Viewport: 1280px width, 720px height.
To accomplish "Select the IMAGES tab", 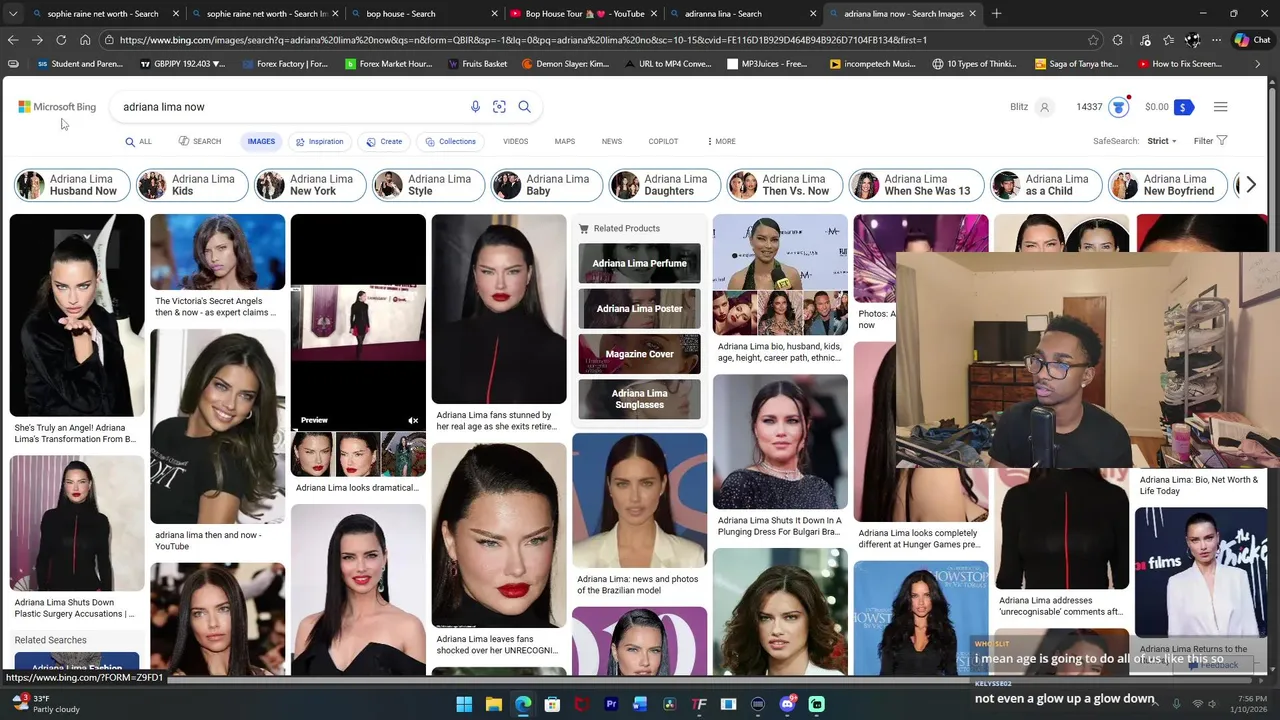I will coord(261,141).
